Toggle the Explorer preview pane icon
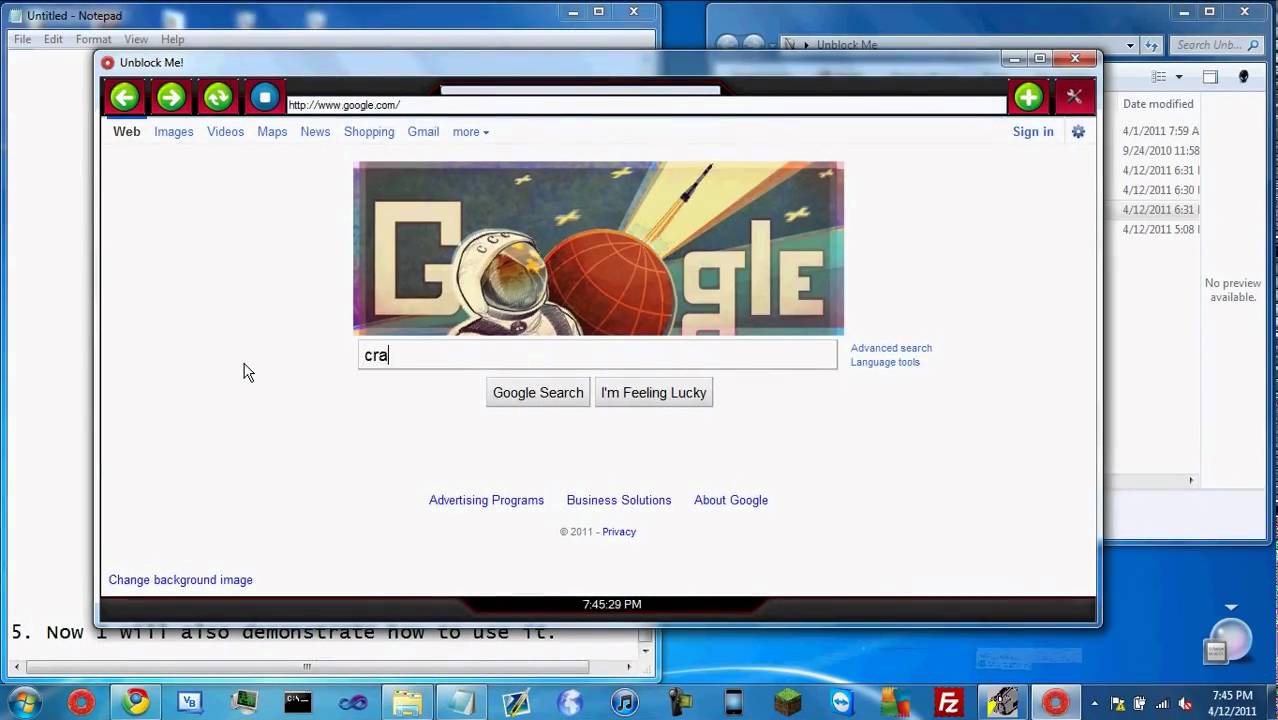This screenshot has width=1278, height=720. (x=1210, y=77)
